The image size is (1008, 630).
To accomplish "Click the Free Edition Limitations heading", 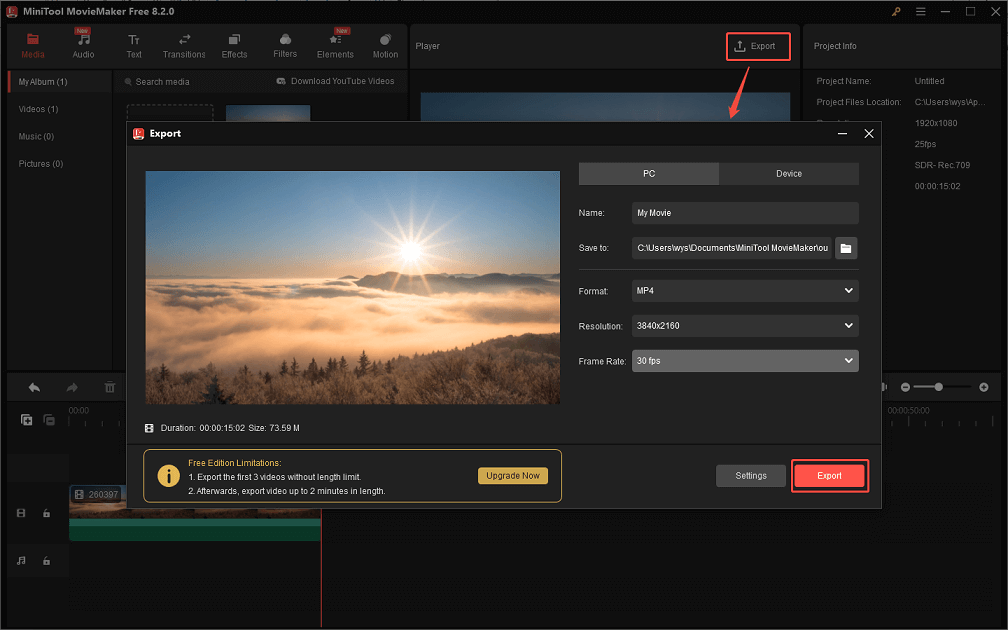I will [235, 463].
